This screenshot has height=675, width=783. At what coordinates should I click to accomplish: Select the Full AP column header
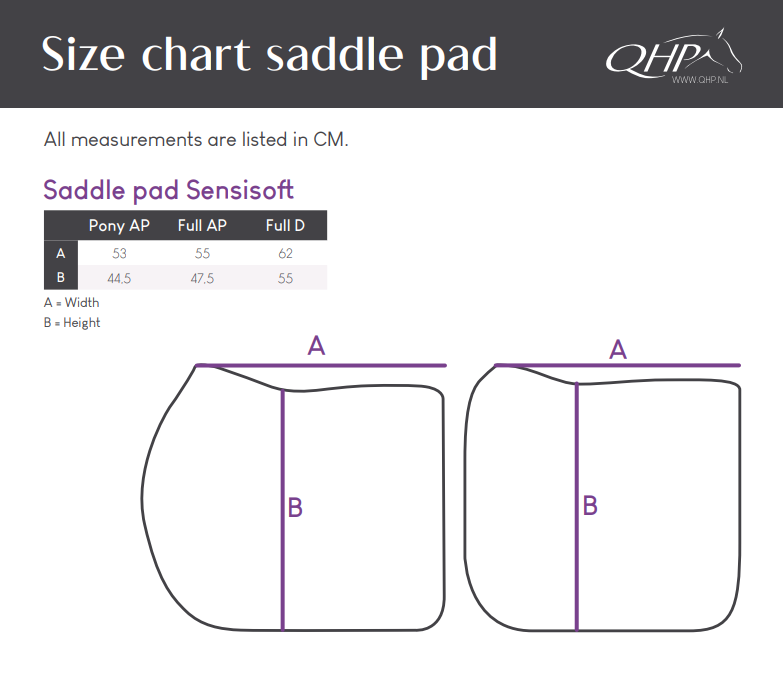[202, 225]
